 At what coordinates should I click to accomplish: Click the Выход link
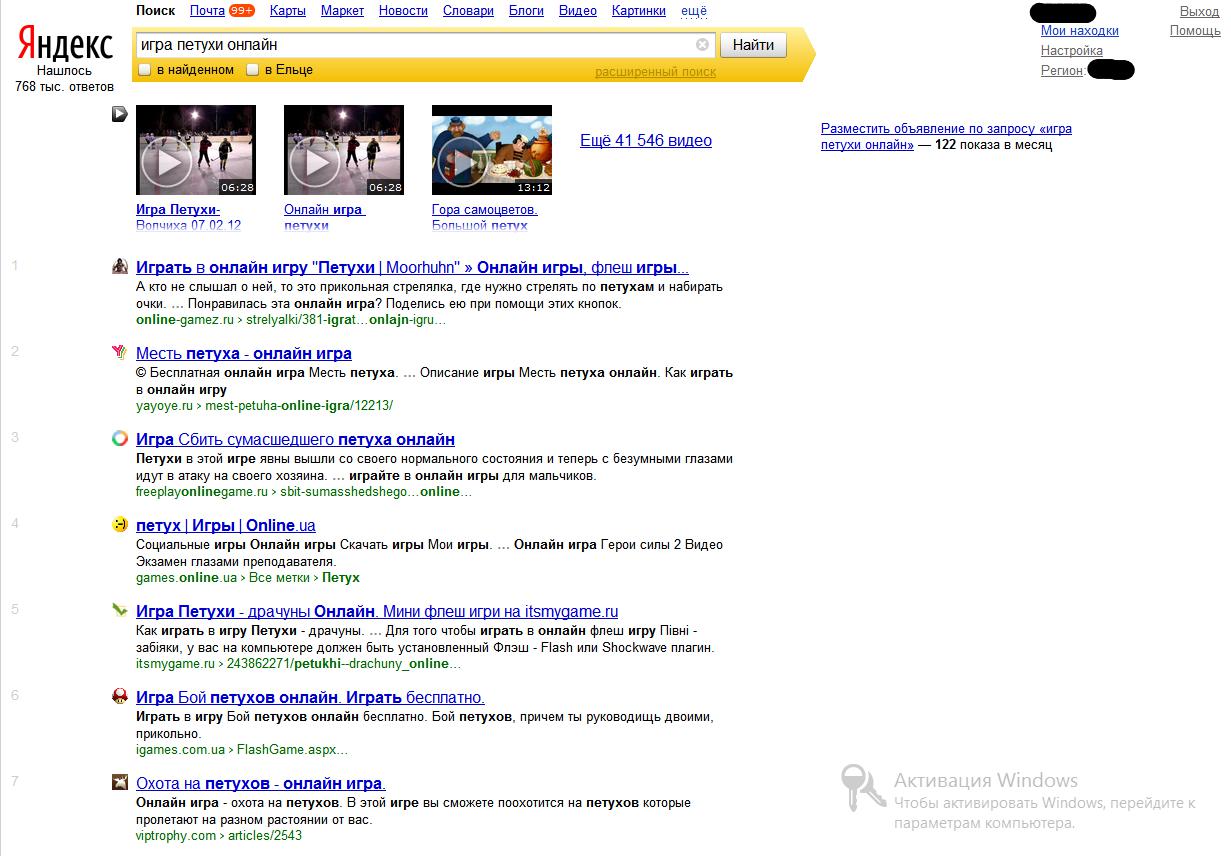coord(1199,12)
